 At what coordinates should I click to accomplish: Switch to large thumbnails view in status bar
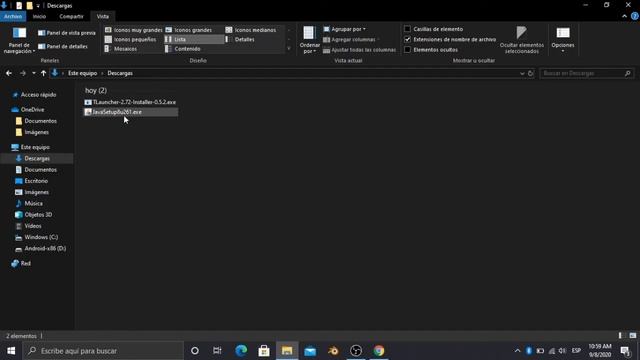tap(633, 336)
